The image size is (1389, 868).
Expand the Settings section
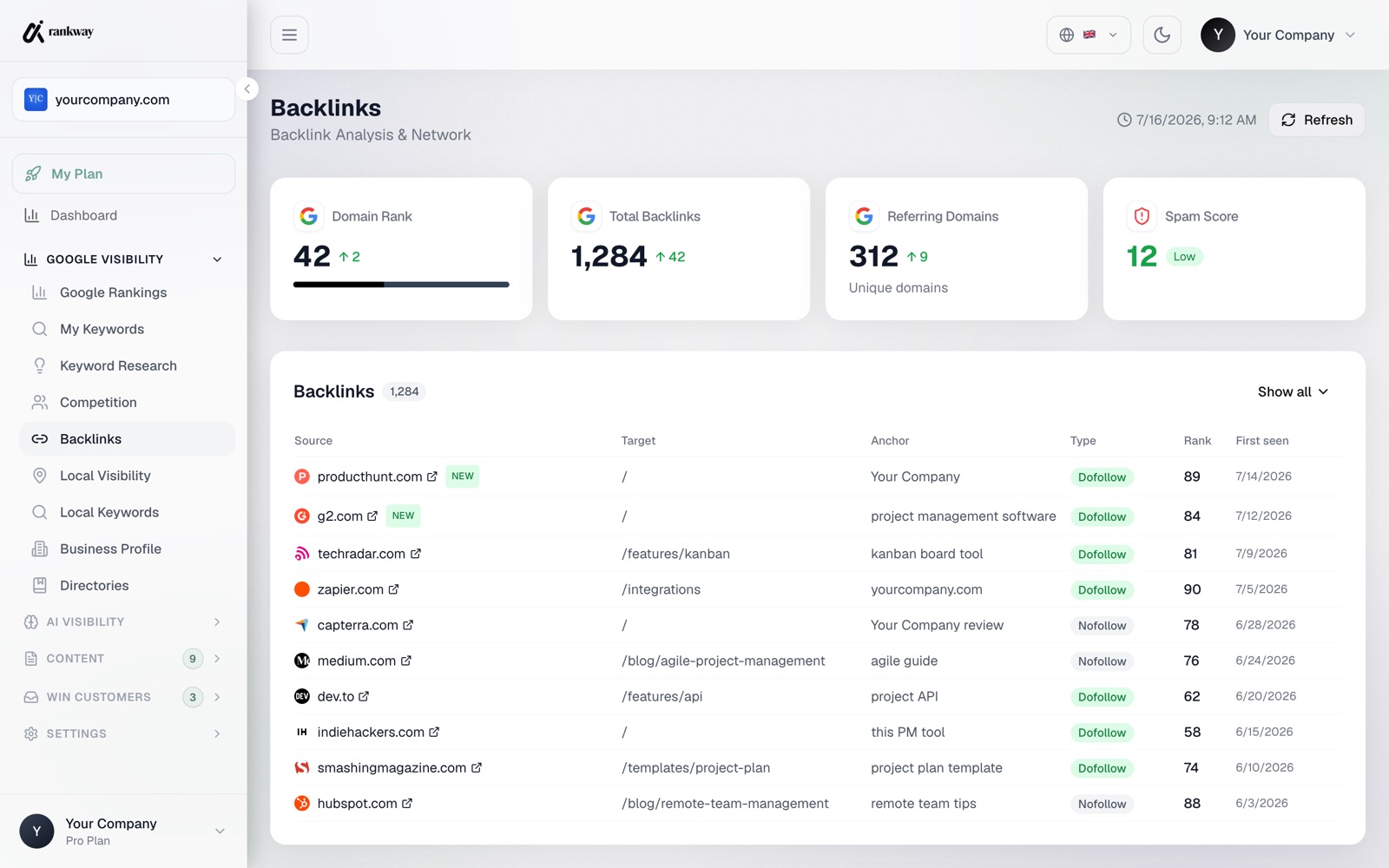[x=123, y=733]
